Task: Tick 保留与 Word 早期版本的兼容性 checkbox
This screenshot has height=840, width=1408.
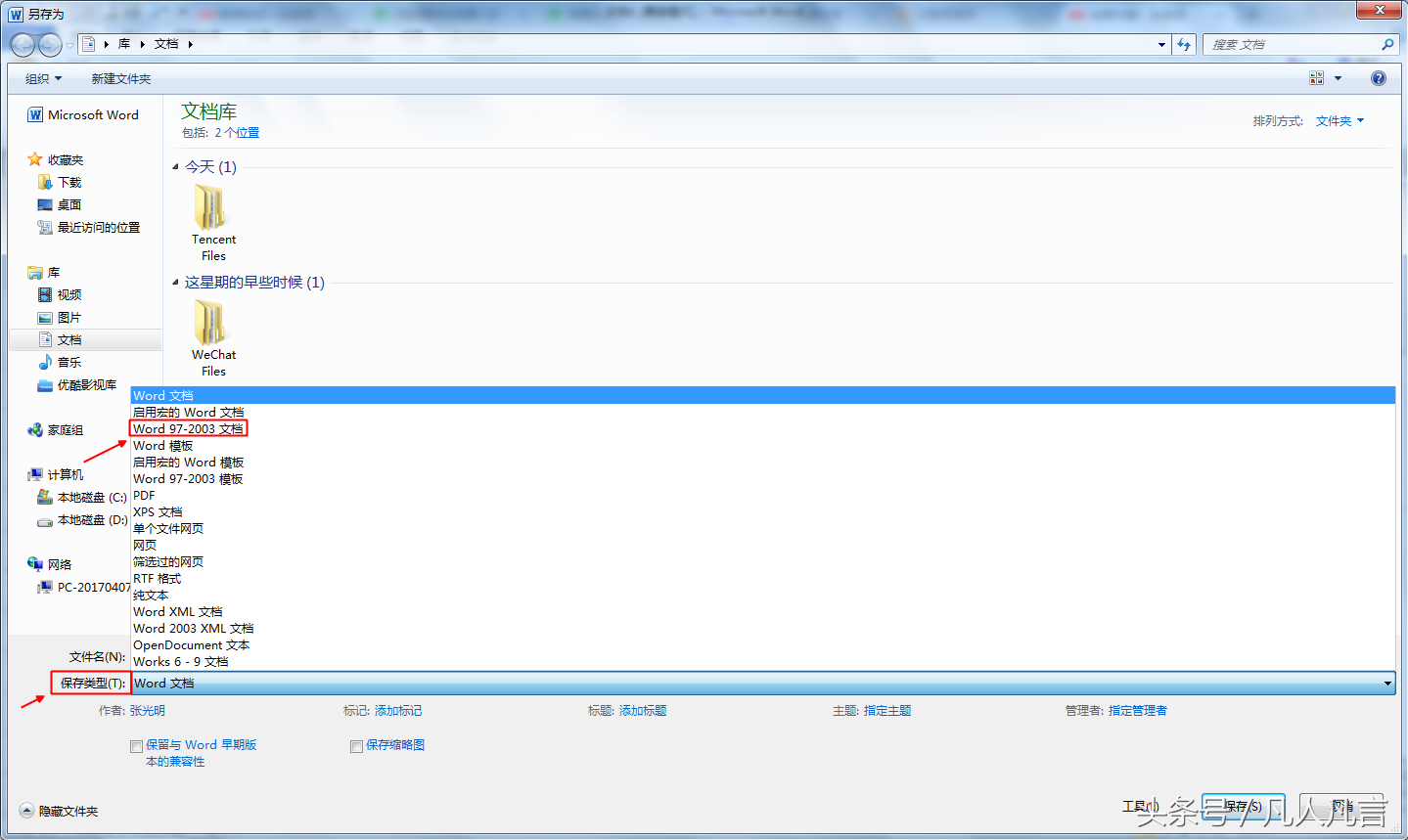Action: pos(137,746)
